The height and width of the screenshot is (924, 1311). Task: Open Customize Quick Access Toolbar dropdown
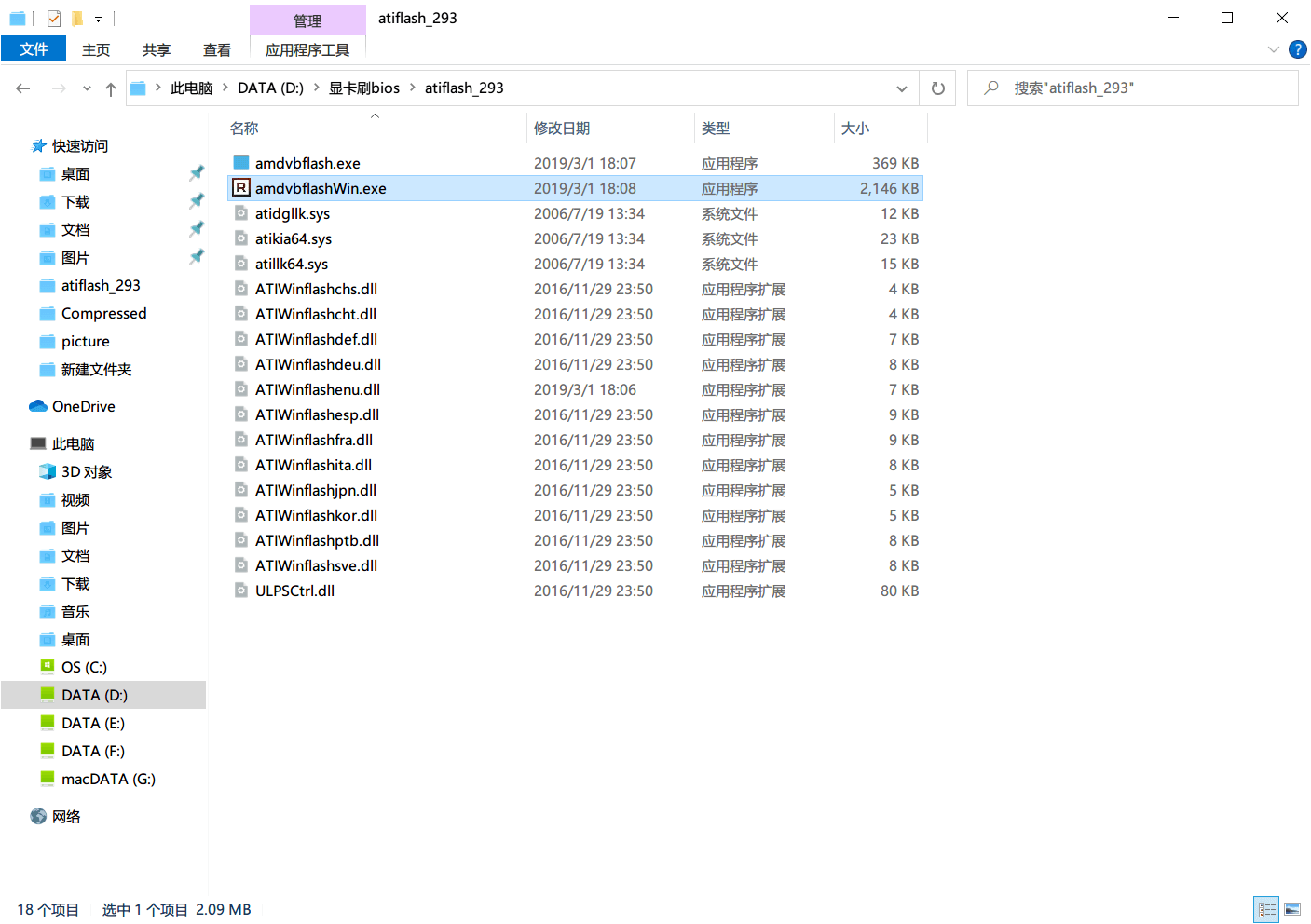(x=98, y=19)
